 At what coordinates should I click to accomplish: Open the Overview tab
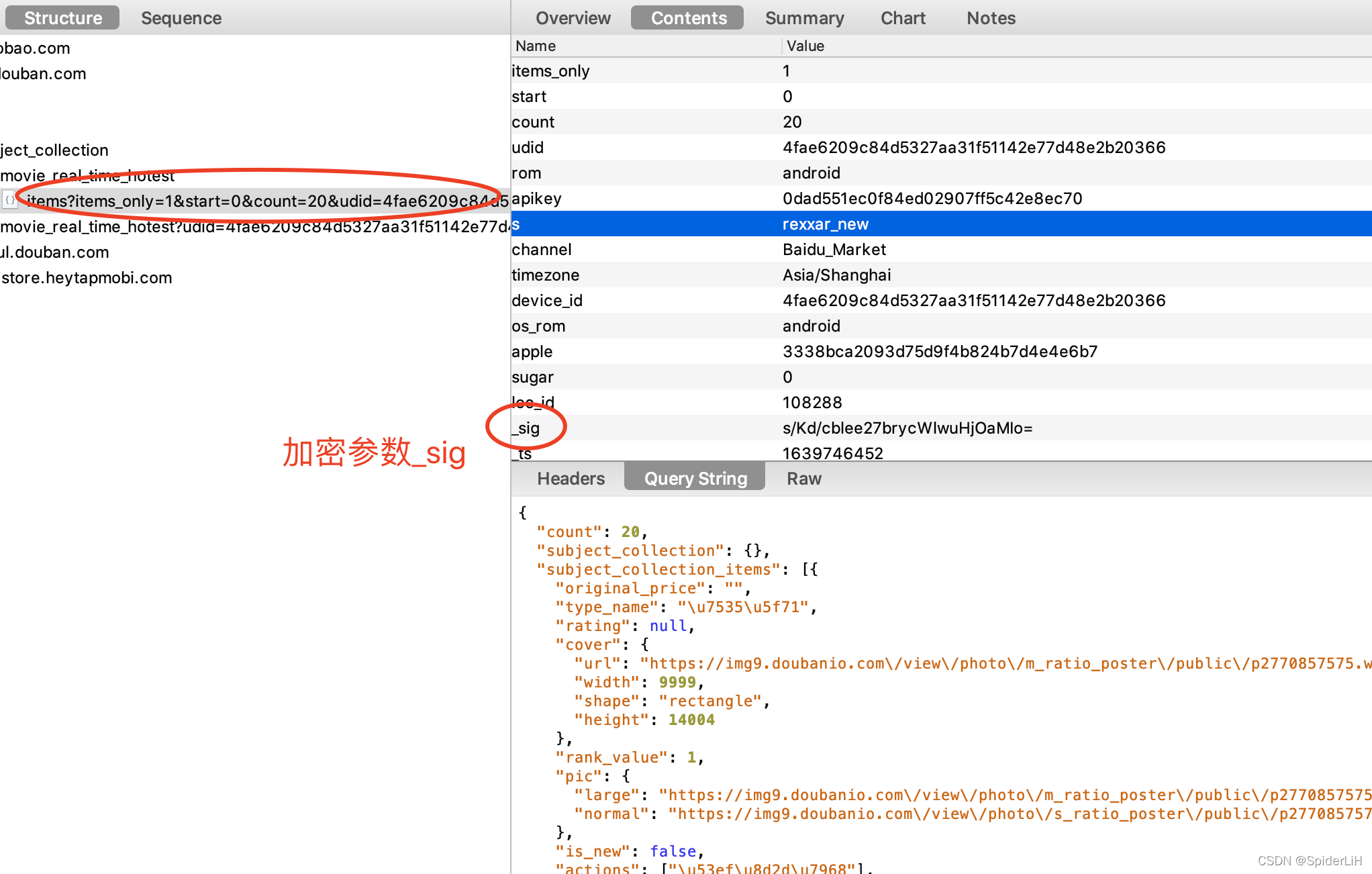pos(573,17)
